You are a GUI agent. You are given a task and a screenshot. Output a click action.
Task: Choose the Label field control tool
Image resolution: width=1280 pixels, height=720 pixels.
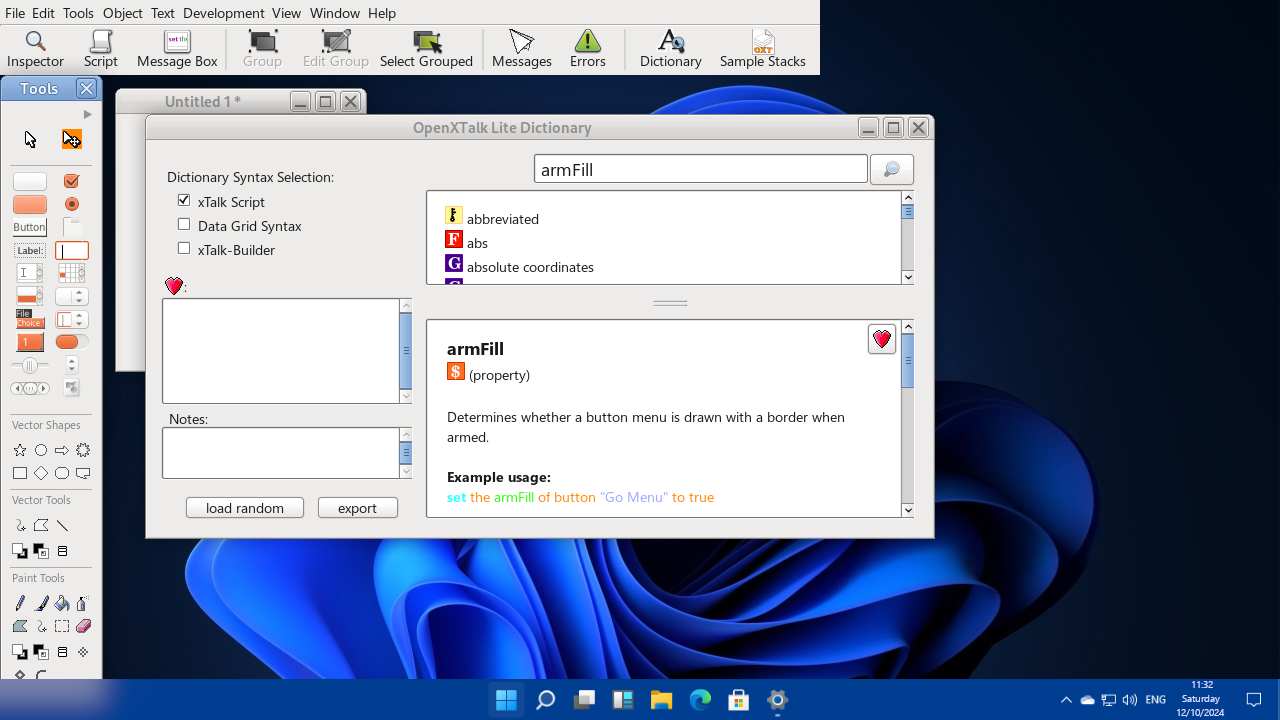click(x=30, y=250)
